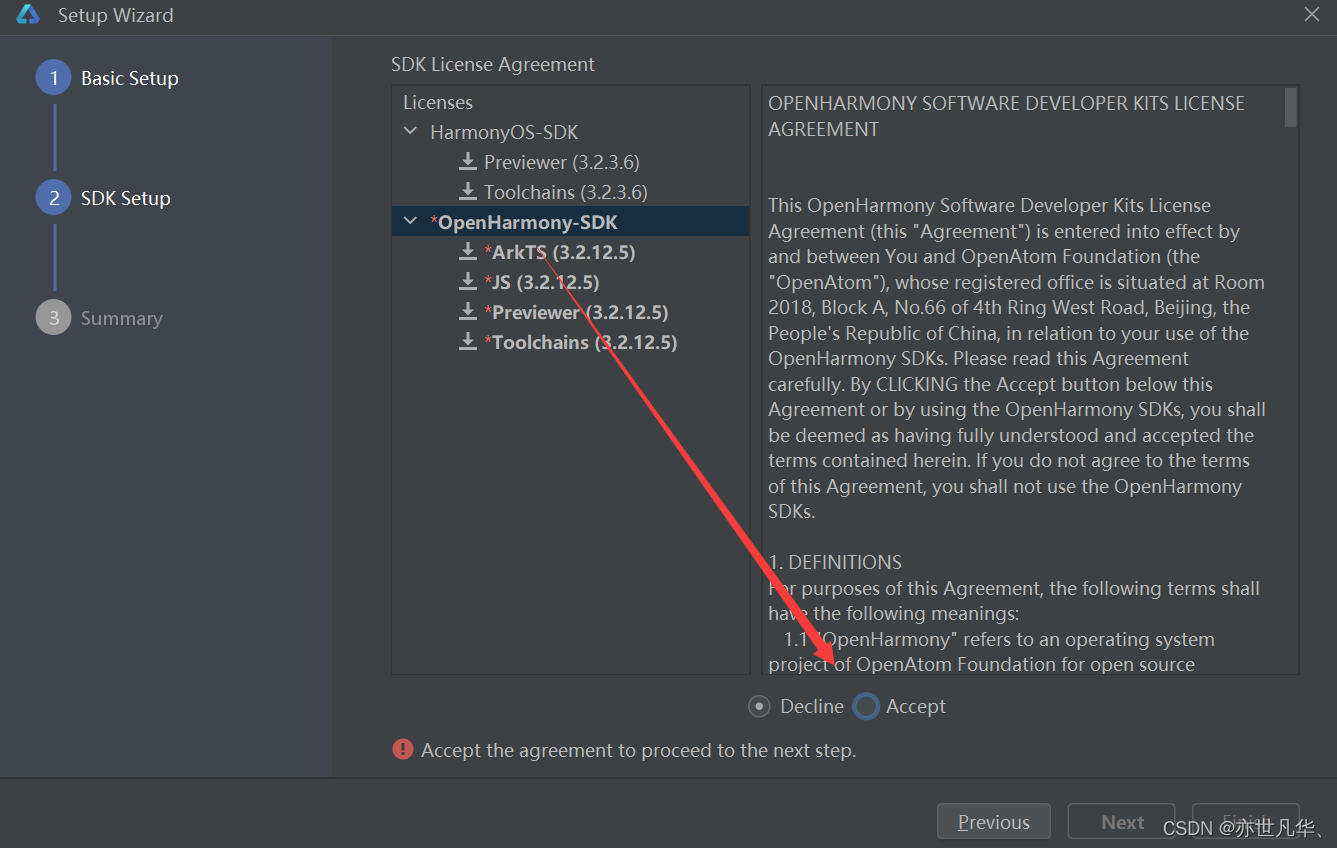Click the red error icon beside agreement warning
This screenshot has height=848, width=1337.
403,749
